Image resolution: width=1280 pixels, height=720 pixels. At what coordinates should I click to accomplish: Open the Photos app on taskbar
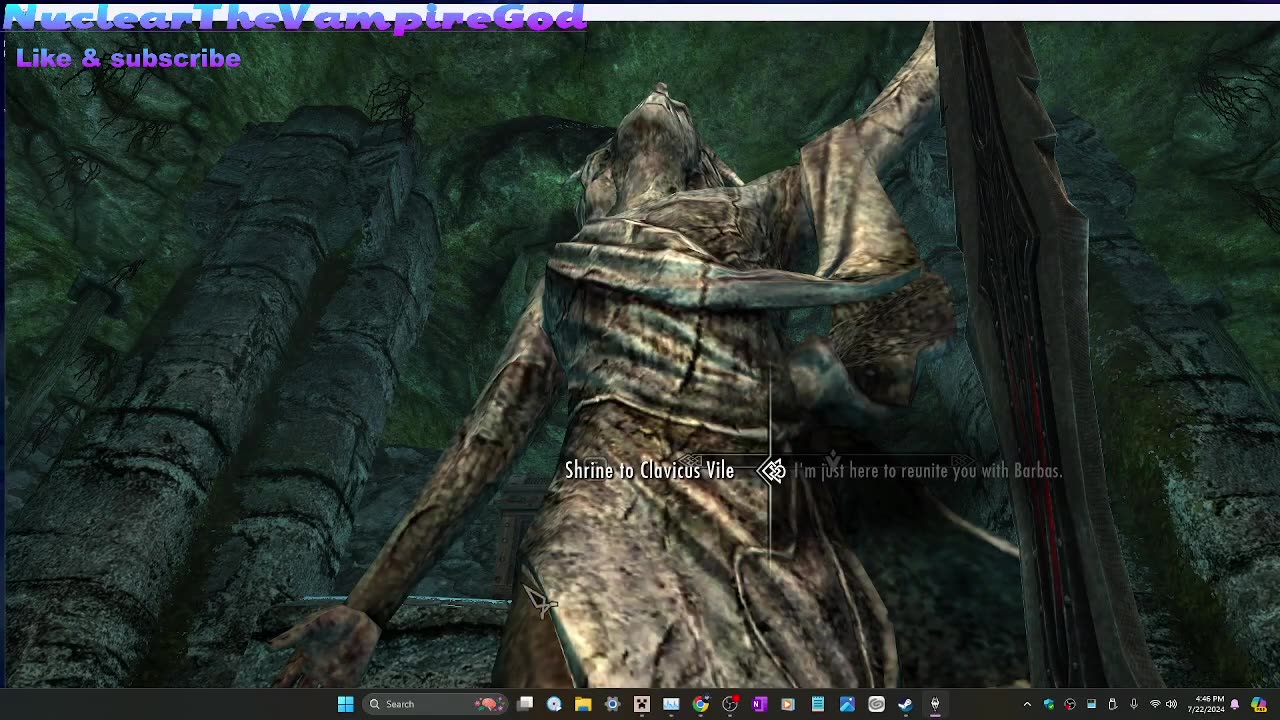(x=847, y=704)
